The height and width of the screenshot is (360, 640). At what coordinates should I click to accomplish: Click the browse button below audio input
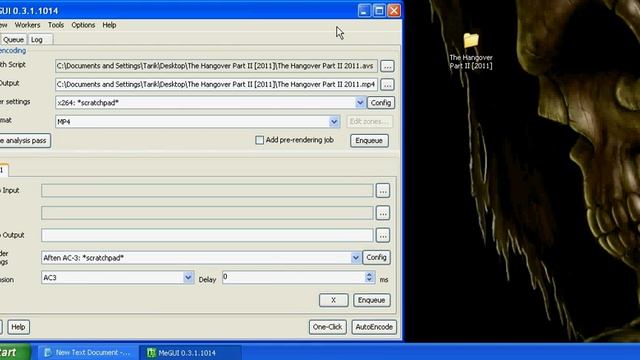(382, 213)
